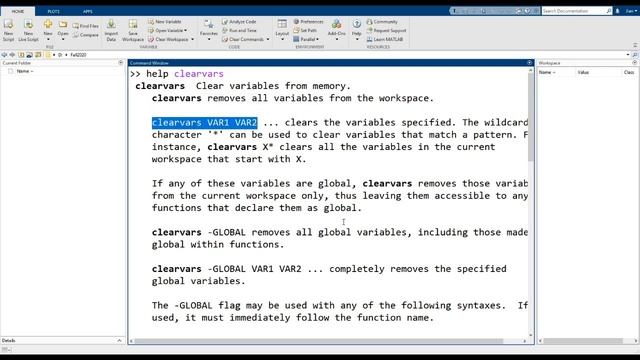
Task: Click Analyze Code
Action: point(239,22)
